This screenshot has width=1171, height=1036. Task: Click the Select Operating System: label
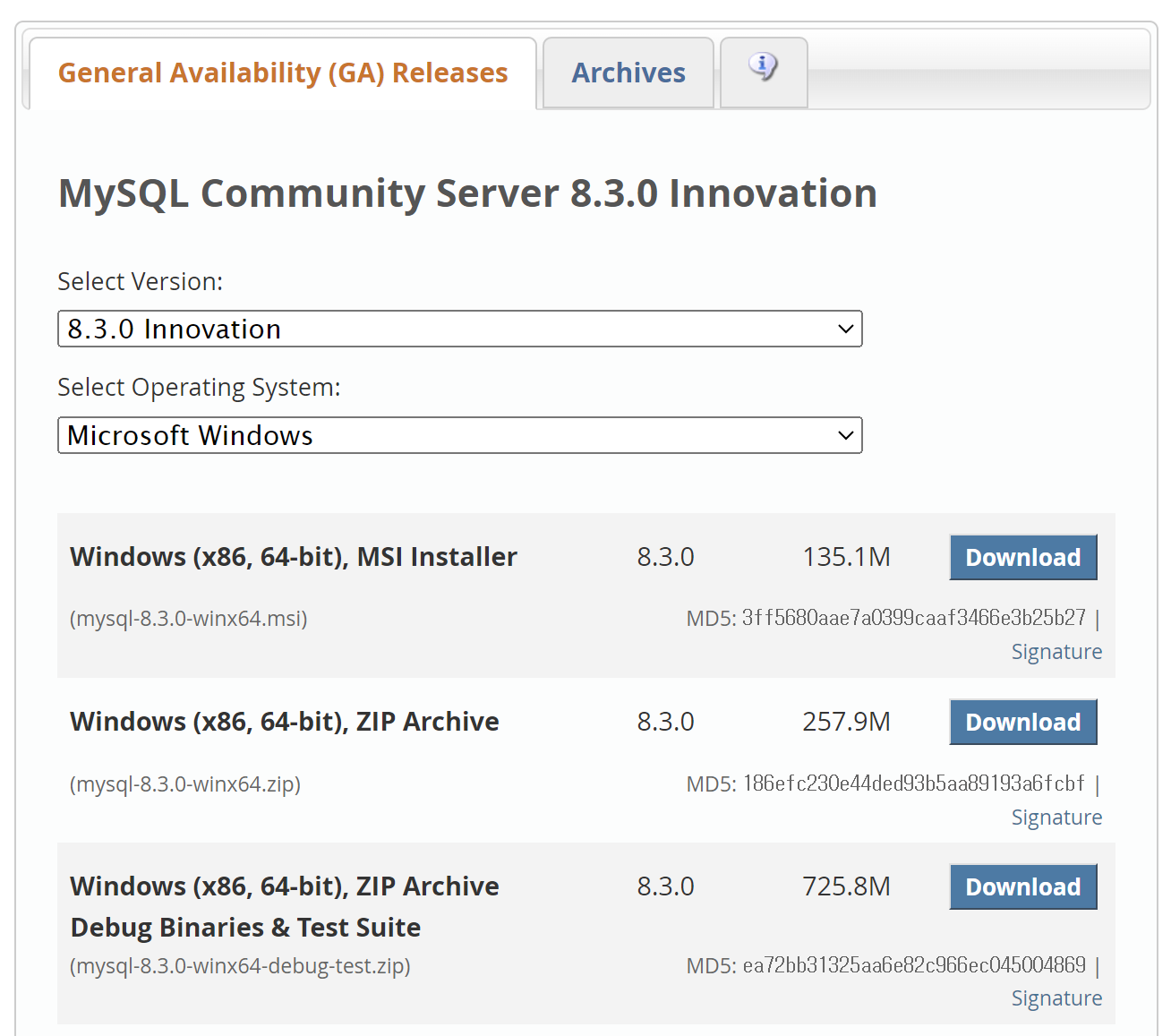tap(199, 387)
